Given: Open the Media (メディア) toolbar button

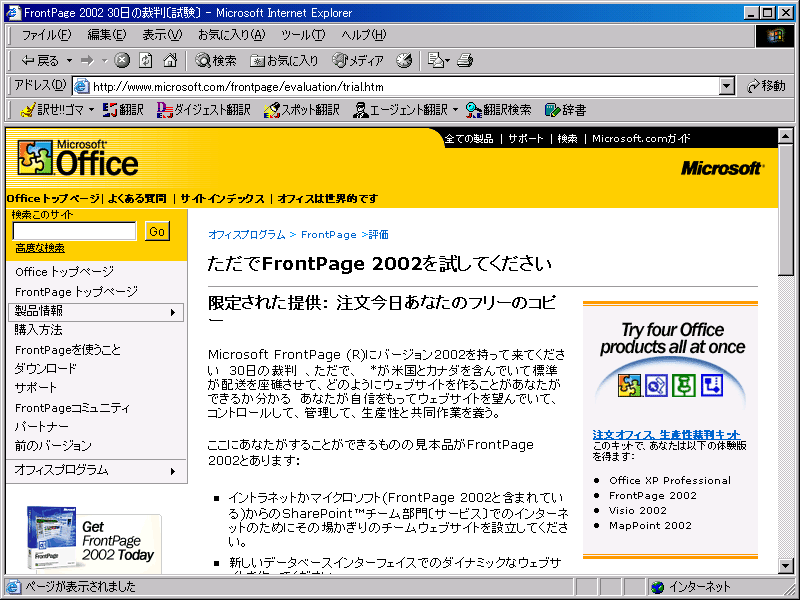Looking at the screenshot, I should pyautogui.click(x=358, y=61).
